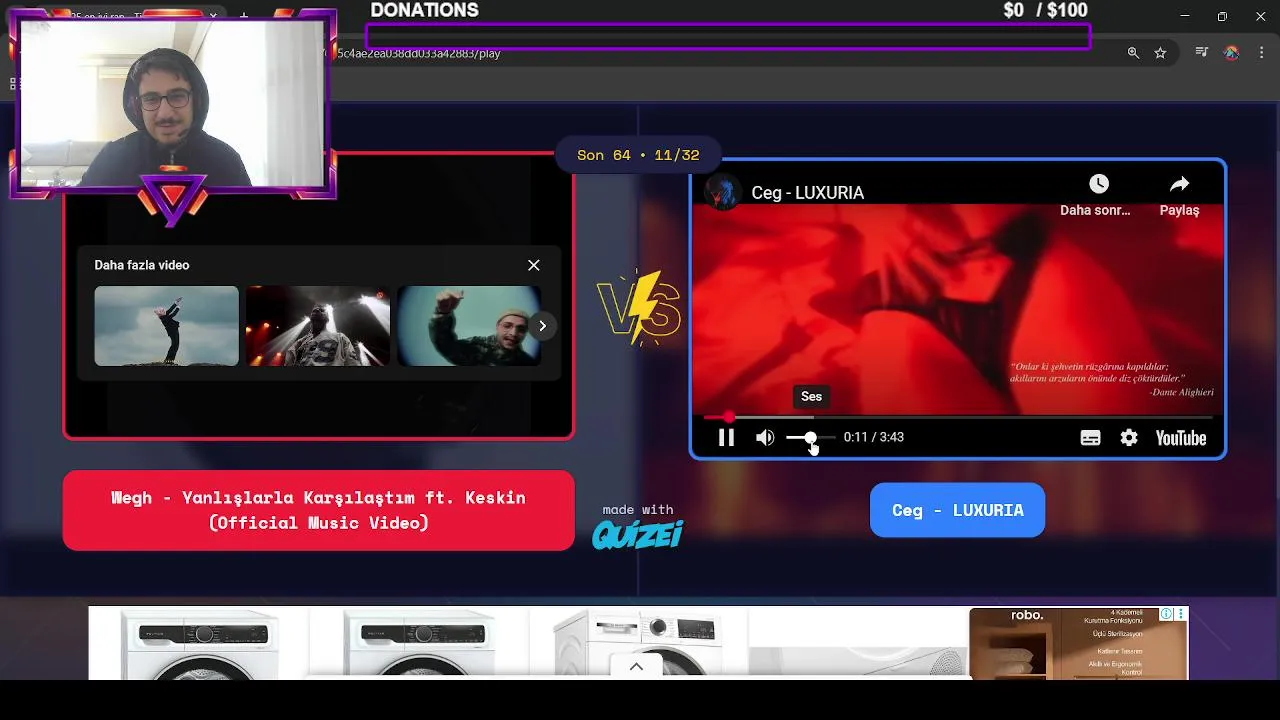Collapse the bottom ad with chevron
This screenshot has width=1280, height=720.
636,667
